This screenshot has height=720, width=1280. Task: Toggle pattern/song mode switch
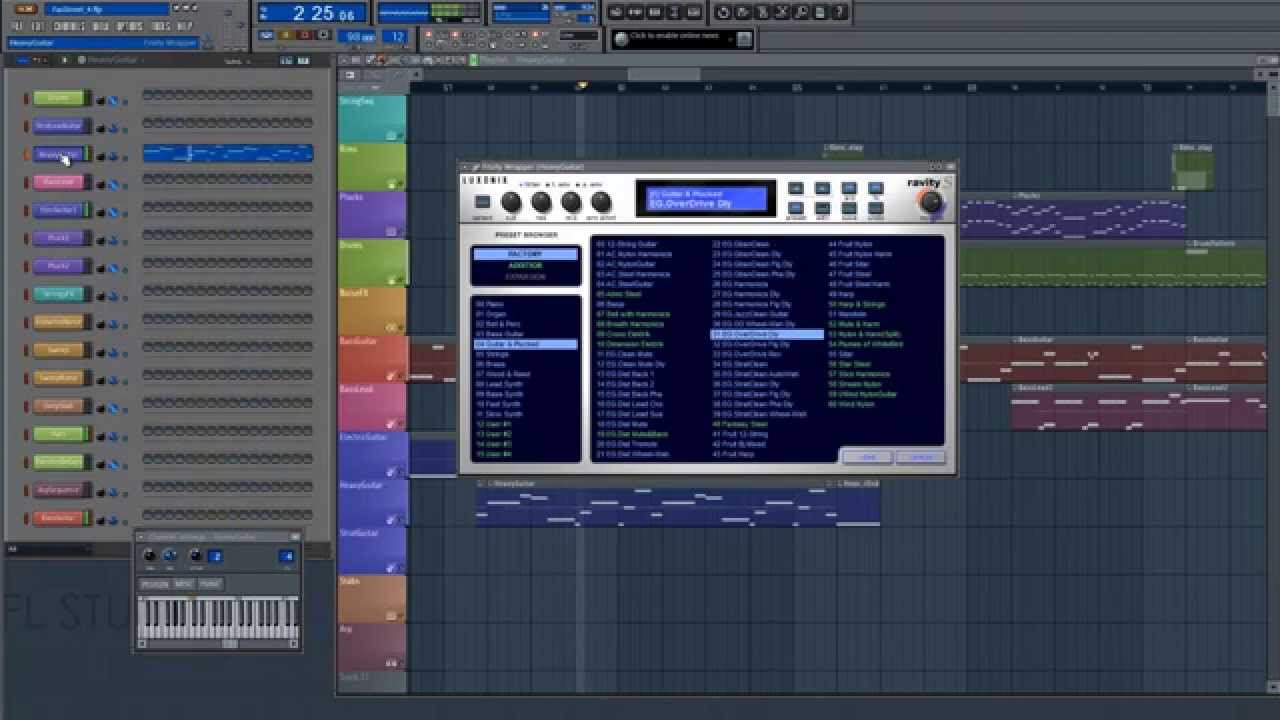coord(266,37)
